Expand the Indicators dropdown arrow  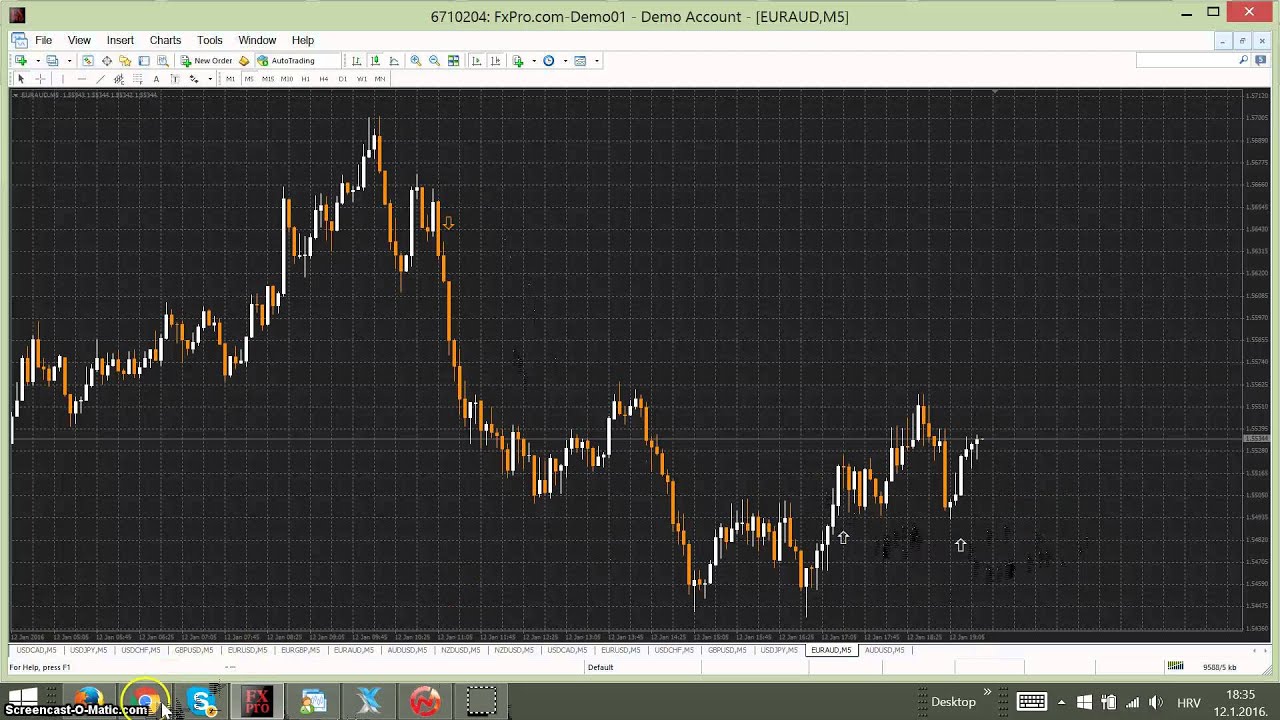pos(534,61)
